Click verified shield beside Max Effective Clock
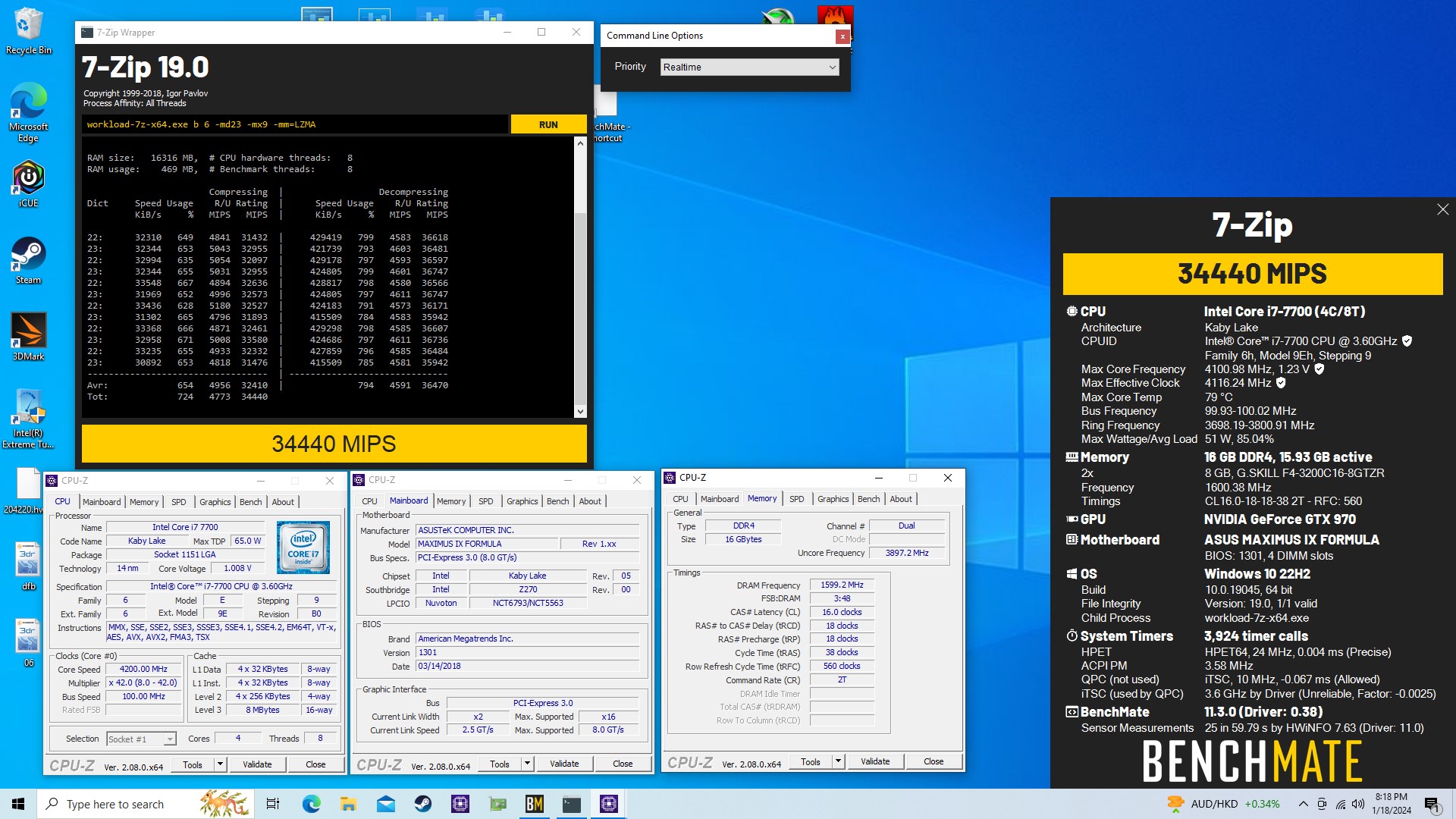The image size is (1456, 819). 1281,383
